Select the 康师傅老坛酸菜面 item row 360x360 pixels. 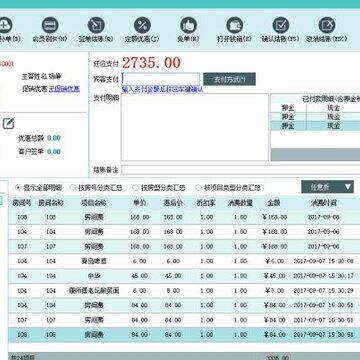(184, 291)
